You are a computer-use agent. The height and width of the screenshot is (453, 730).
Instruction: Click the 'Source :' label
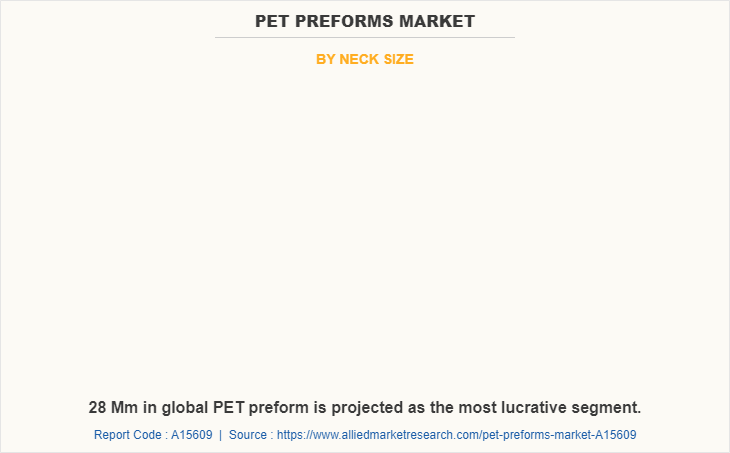point(251,435)
